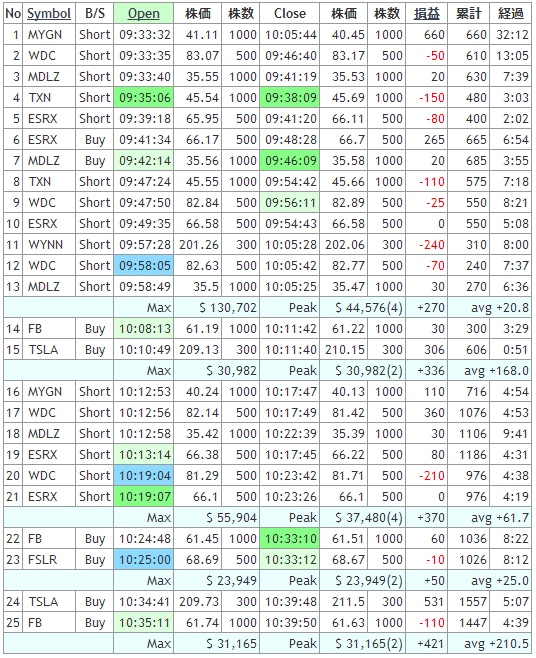
Task: Click the B/S column header
Action: point(95,14)
